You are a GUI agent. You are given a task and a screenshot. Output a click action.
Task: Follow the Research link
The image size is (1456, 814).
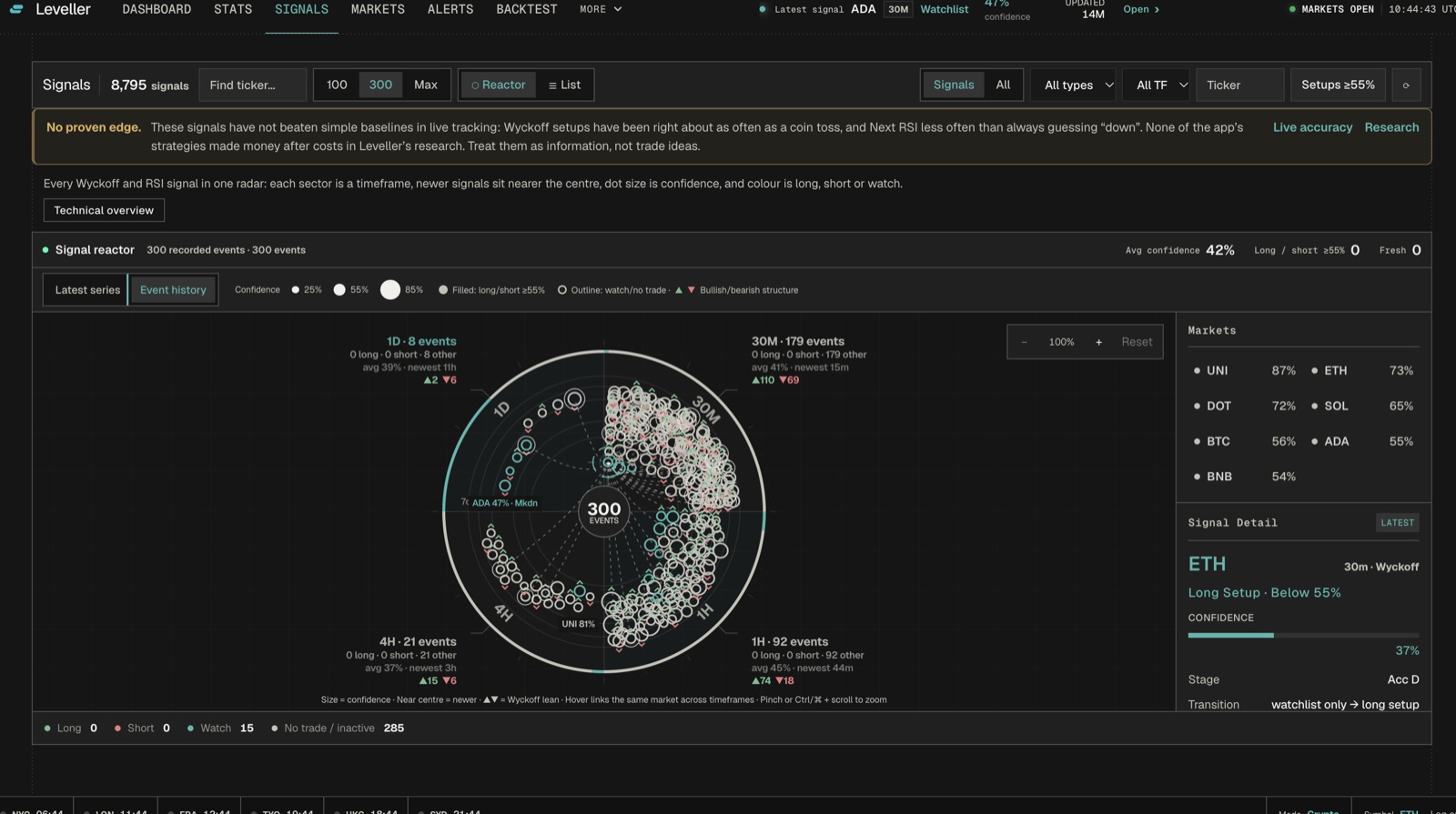pyautogui.click(x=1391, y=127)
